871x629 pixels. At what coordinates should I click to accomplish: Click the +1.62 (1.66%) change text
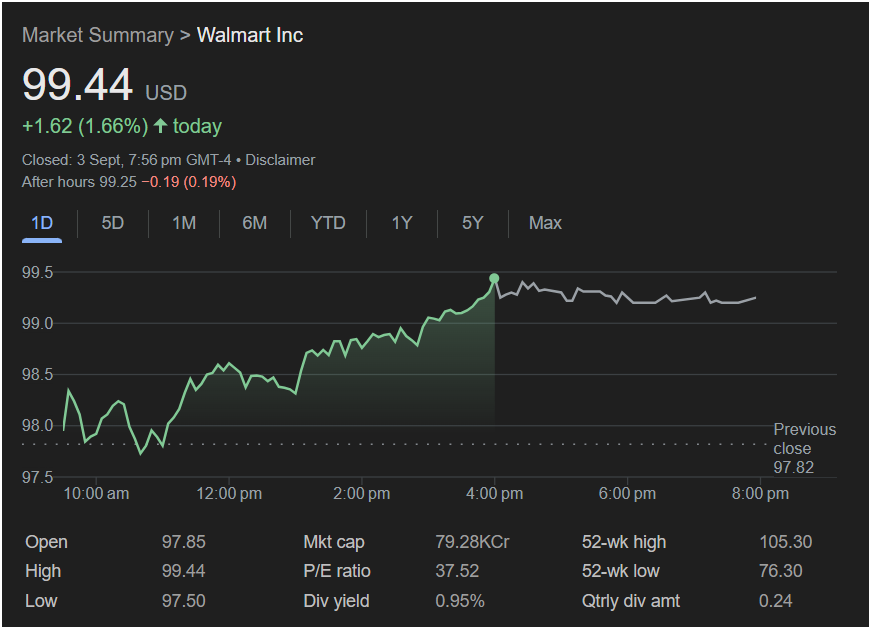[85, 126]
